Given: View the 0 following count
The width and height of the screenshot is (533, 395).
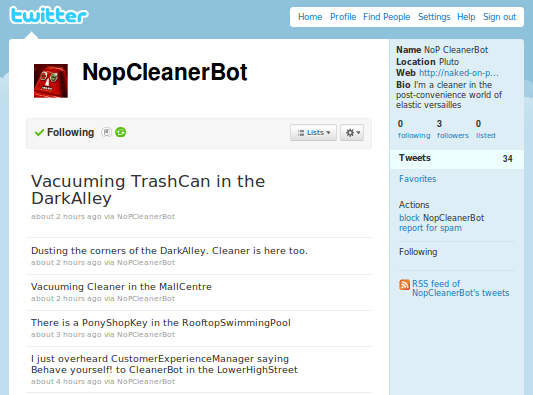Looking at the screenshot, I should pos(414,129).
